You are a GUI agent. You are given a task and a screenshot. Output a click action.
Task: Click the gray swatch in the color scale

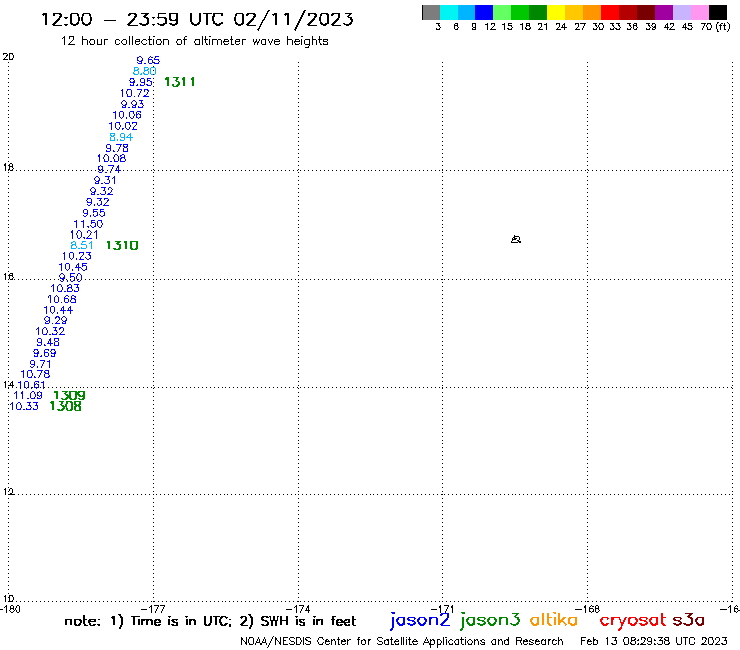coord(431,12)
